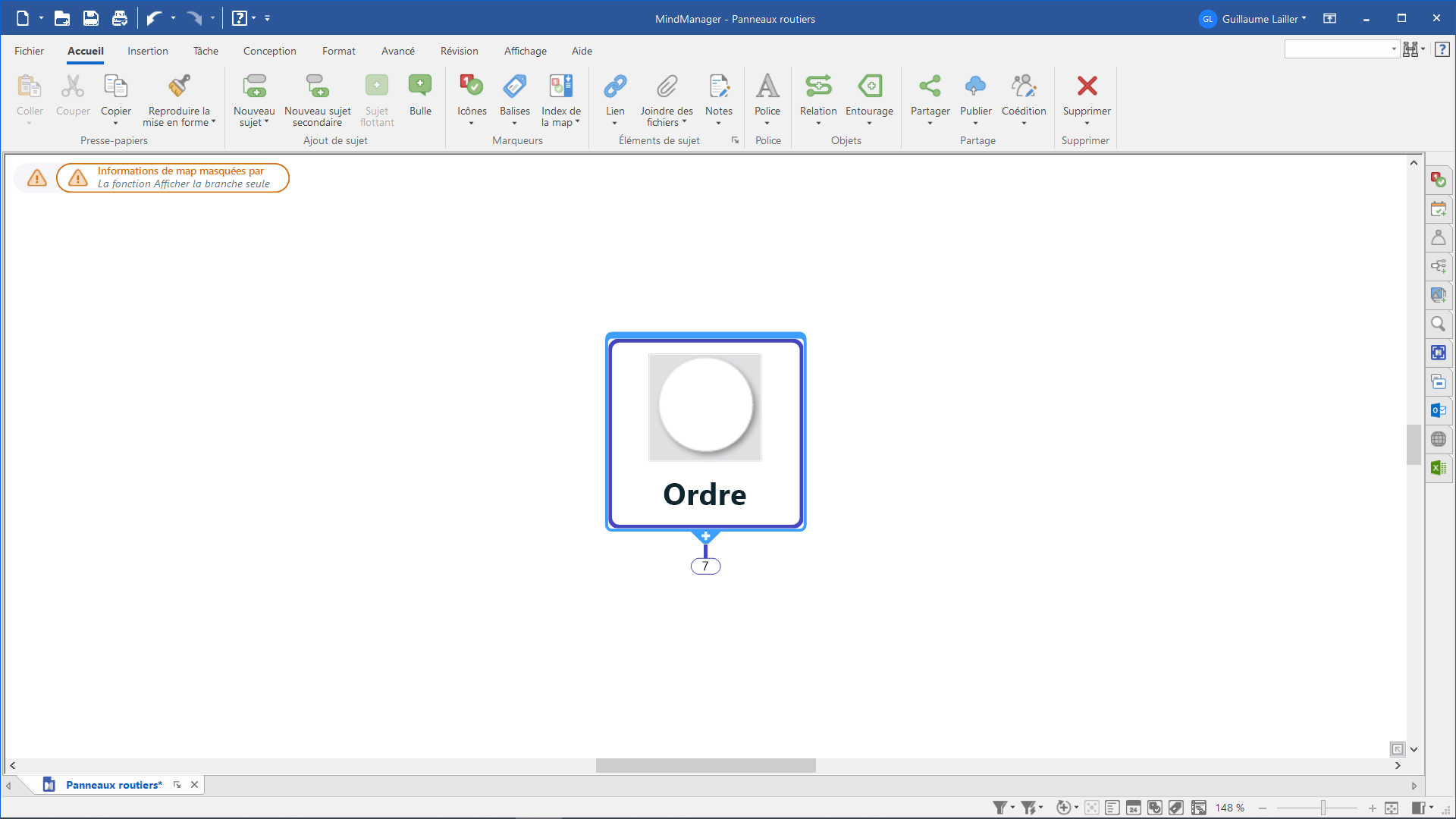Click Supprimer red X icon
Screen dimensions: 1456x819
(1086, 86)
